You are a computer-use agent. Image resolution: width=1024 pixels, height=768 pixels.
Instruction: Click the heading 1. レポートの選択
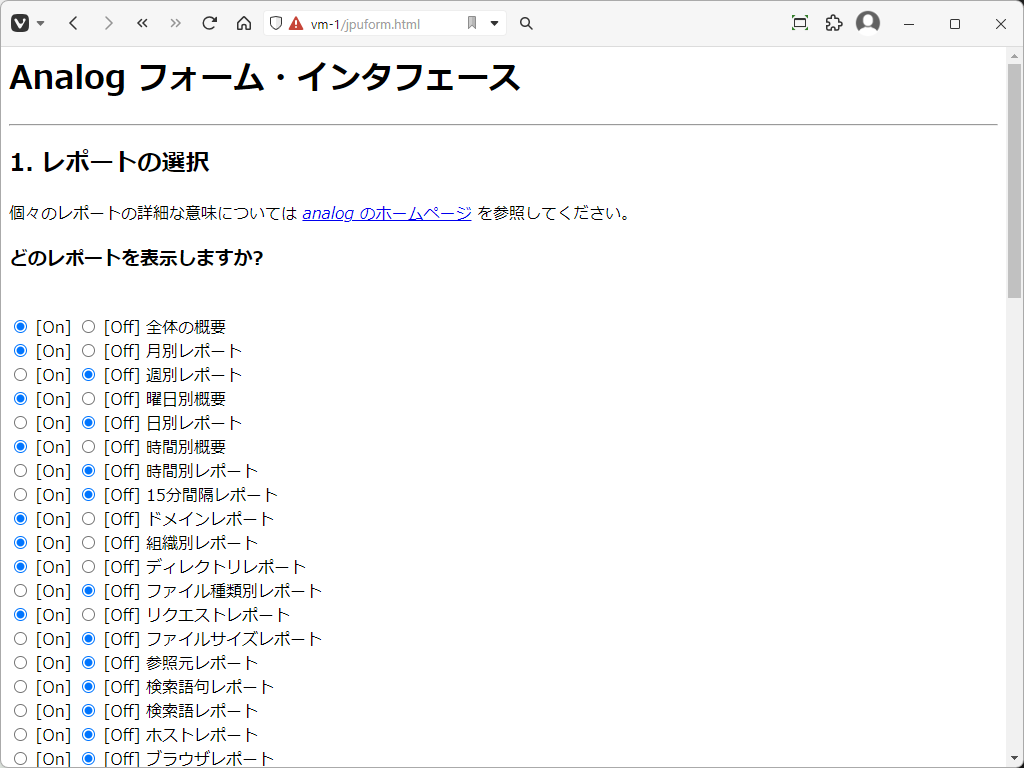click(110, 162)
